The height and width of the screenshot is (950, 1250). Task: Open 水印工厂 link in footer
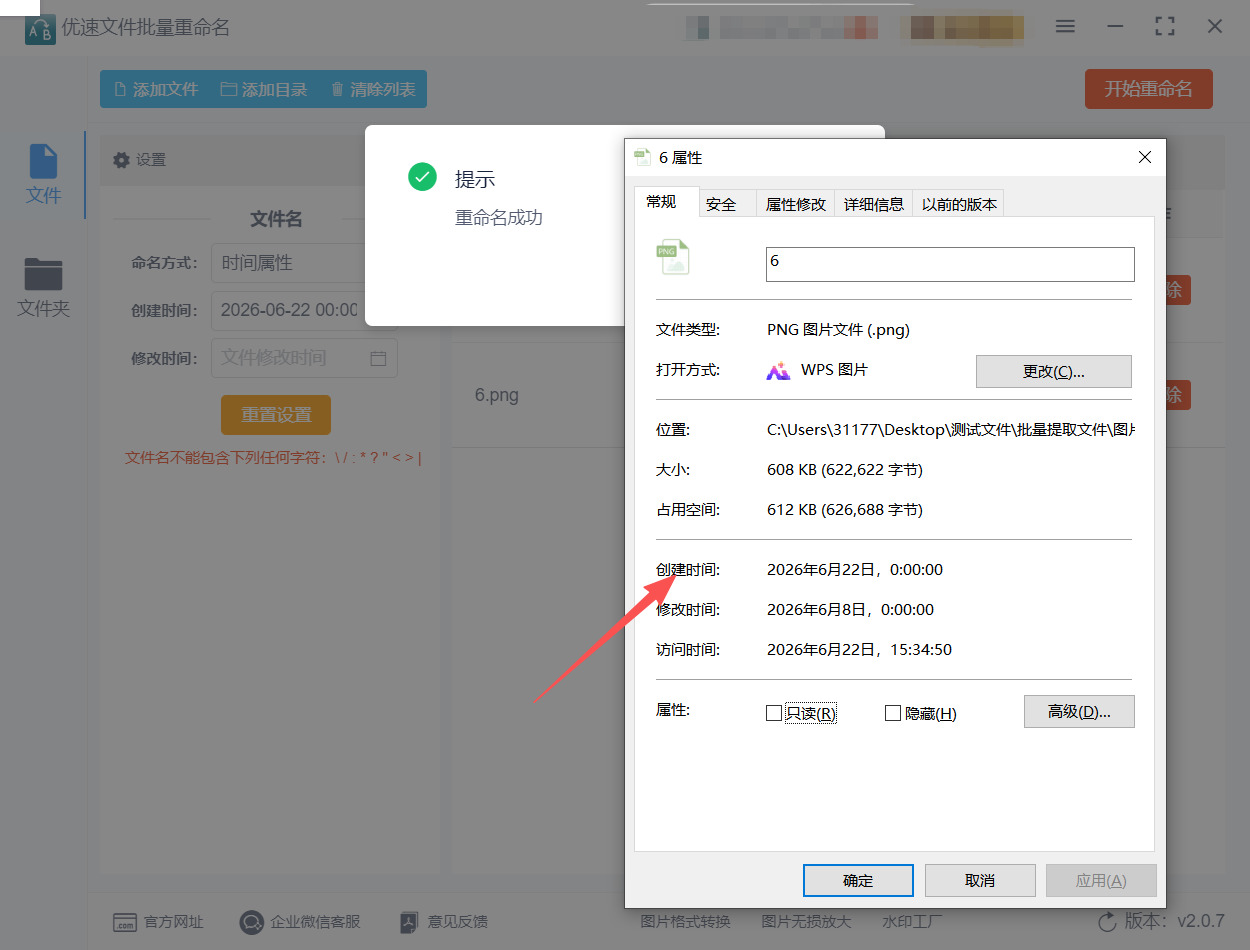point(912,922)
